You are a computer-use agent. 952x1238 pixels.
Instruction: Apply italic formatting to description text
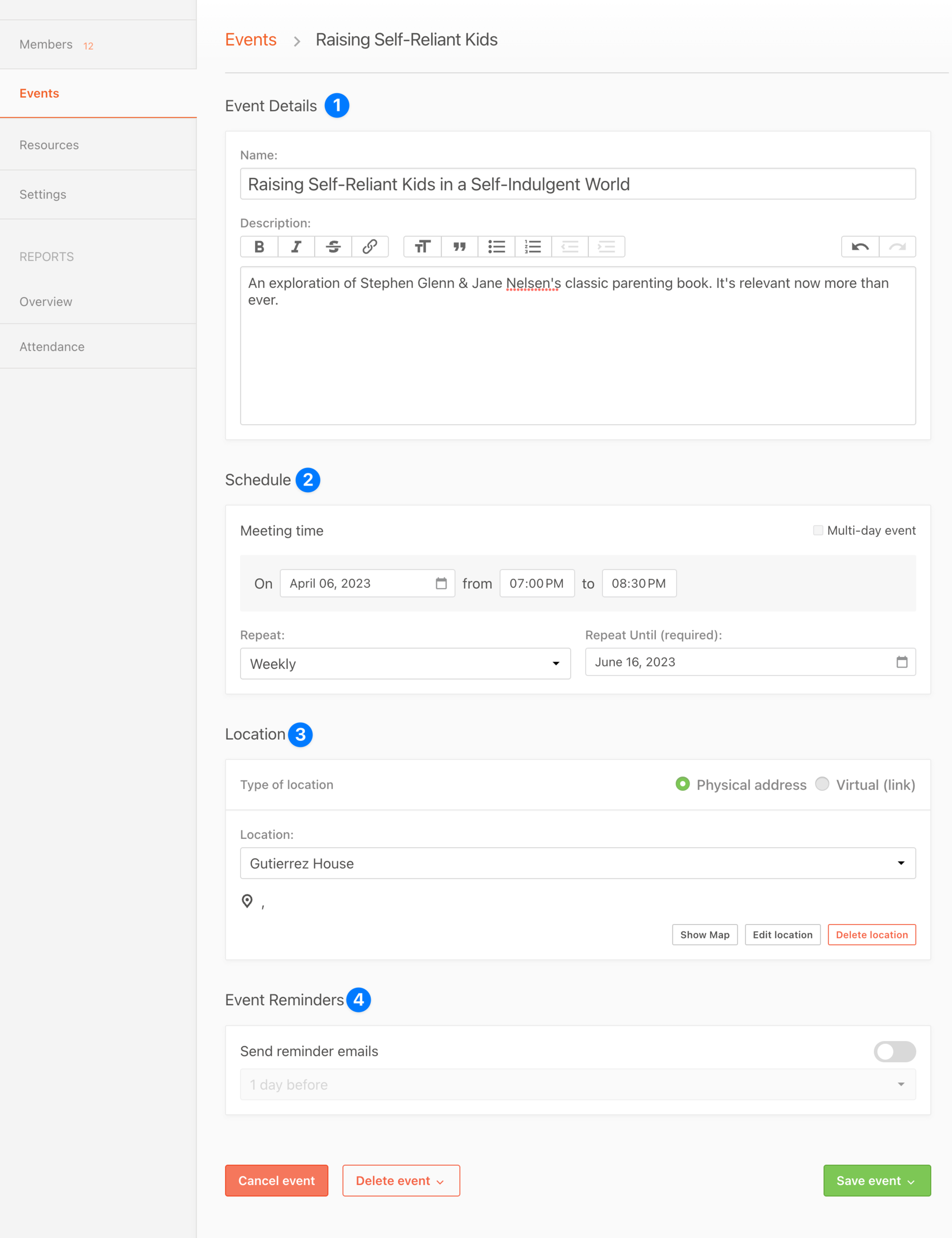pos(296,247)
